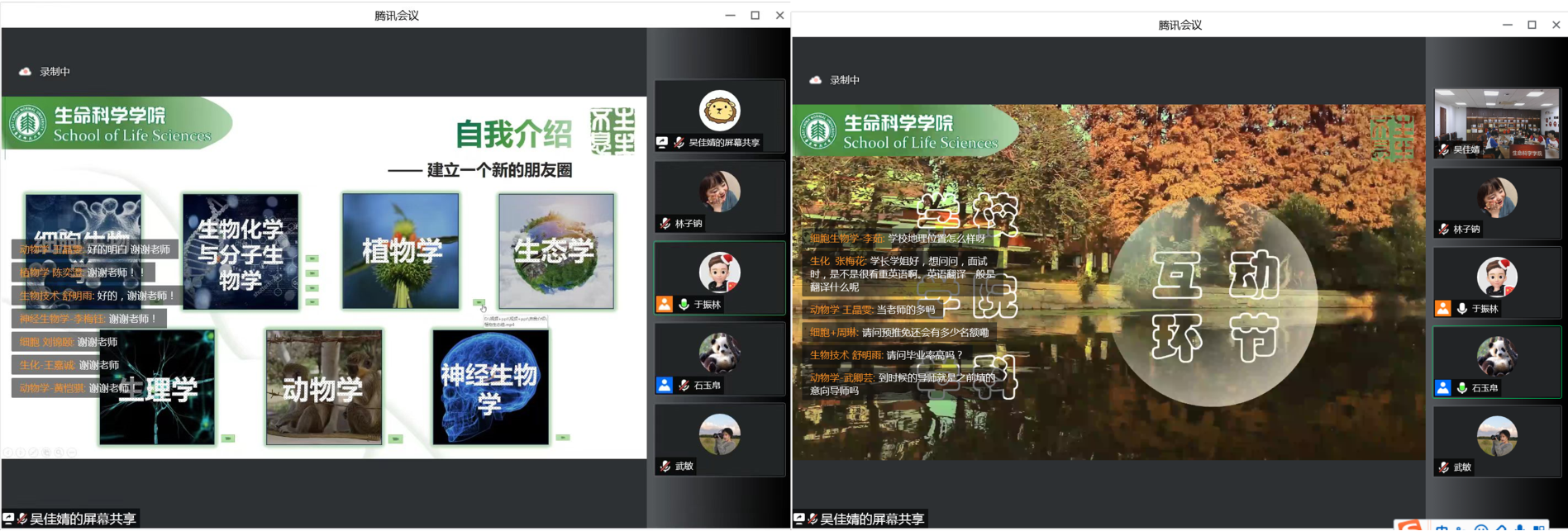
Task: Click the 神经生物学 brain image tile
Action: [x=490, y=386]
